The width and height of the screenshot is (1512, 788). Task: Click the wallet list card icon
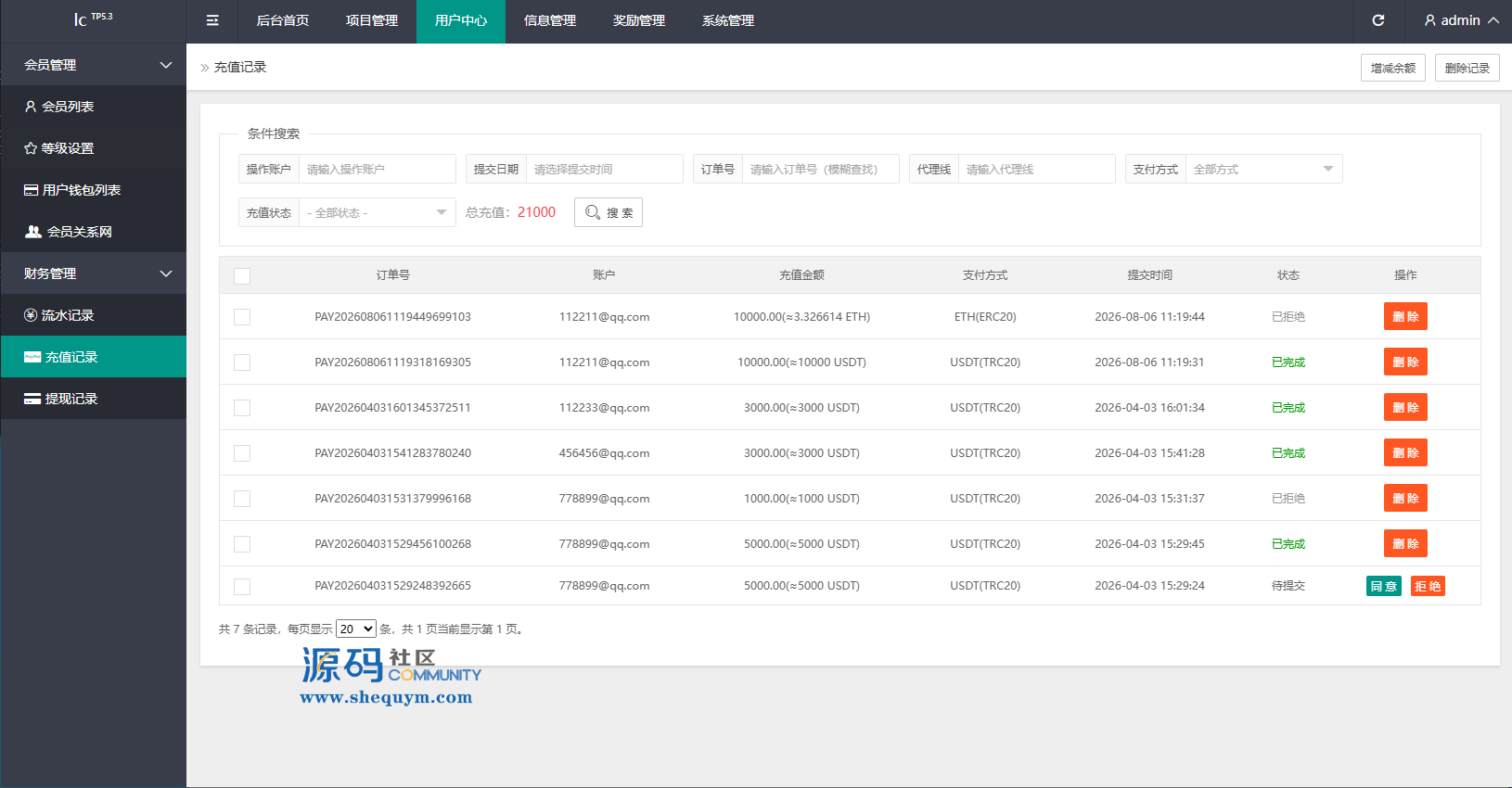click(x=31, y=190)
